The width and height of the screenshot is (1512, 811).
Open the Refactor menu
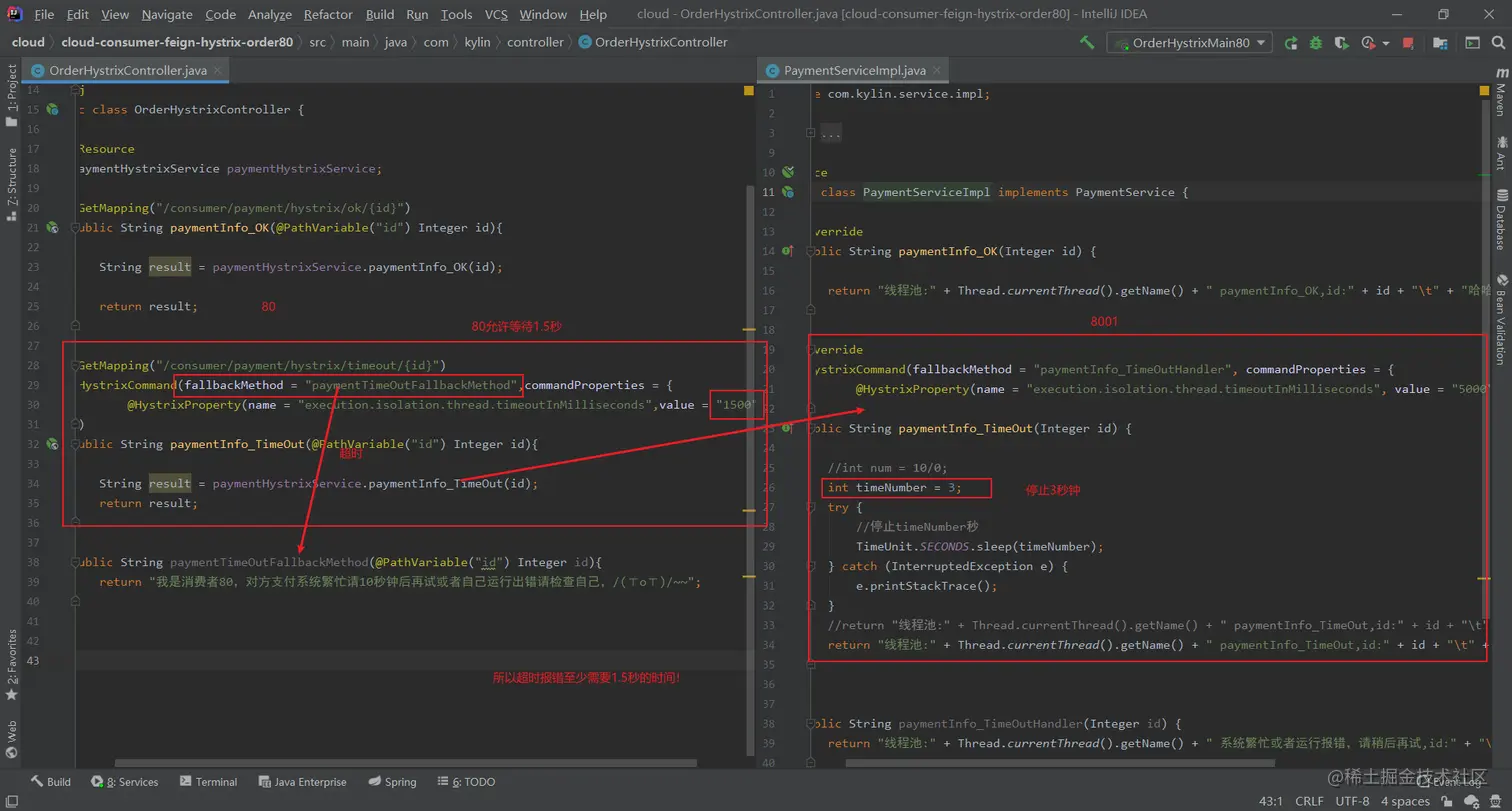point(328,14)
